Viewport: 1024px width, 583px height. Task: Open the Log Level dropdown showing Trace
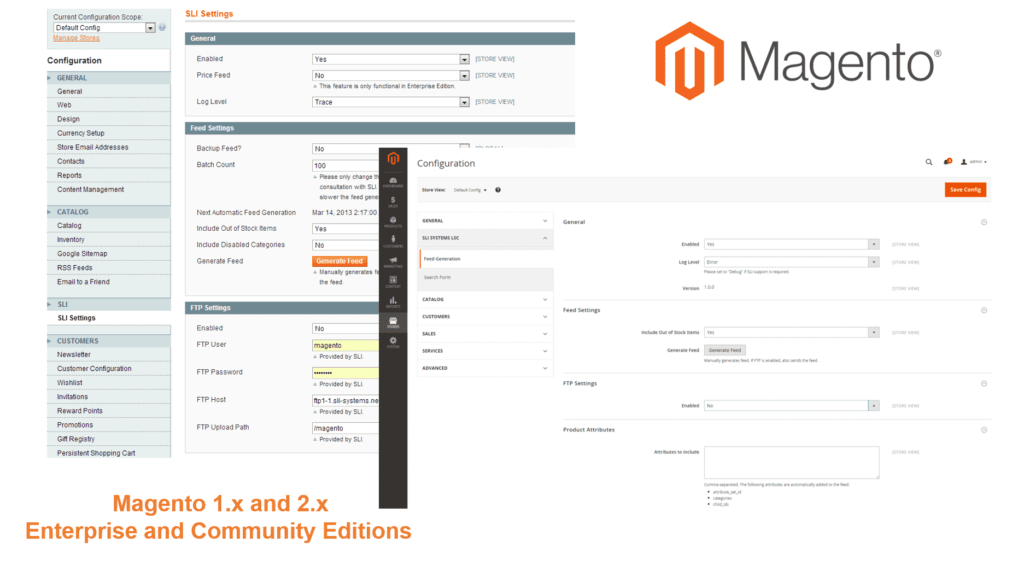point(391,102)
